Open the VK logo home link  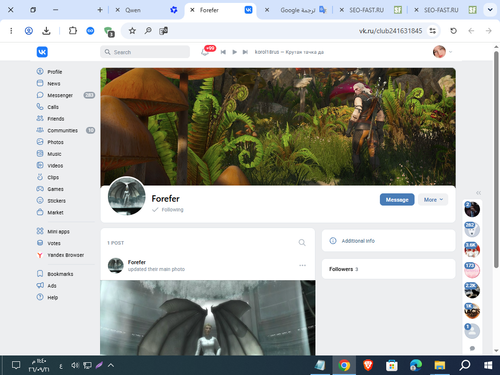[42, 52]
